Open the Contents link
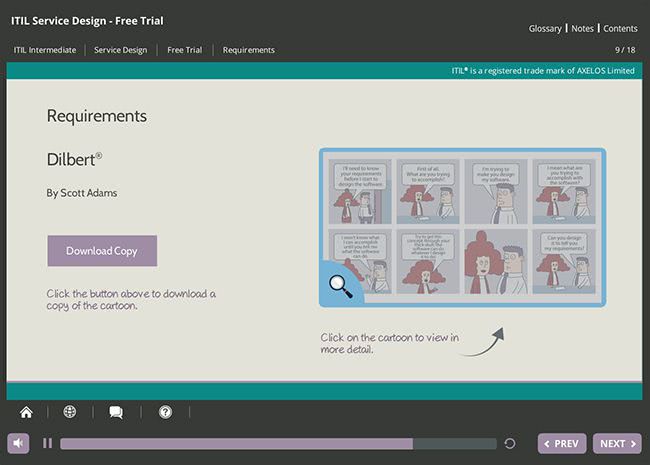 click(620, 29)
